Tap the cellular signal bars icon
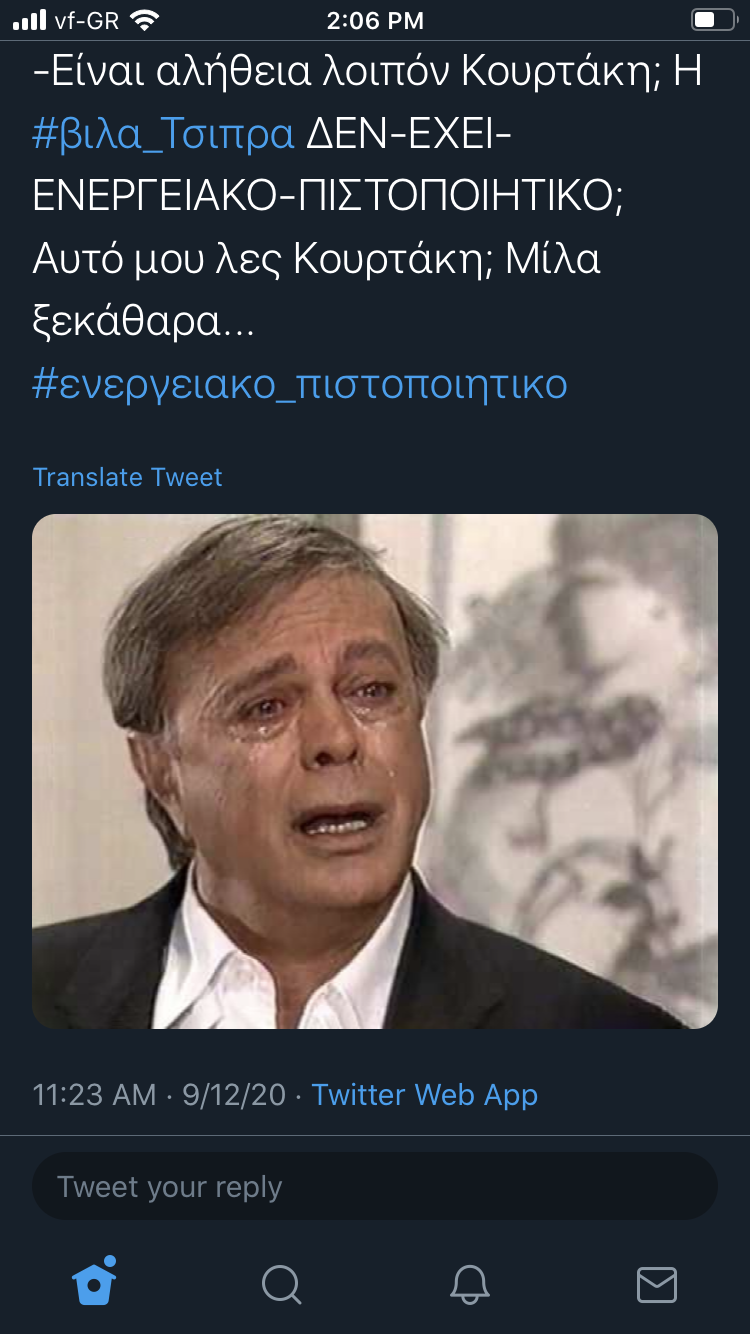The width and height of the screenshot is (750, 1334). point(30,20)
